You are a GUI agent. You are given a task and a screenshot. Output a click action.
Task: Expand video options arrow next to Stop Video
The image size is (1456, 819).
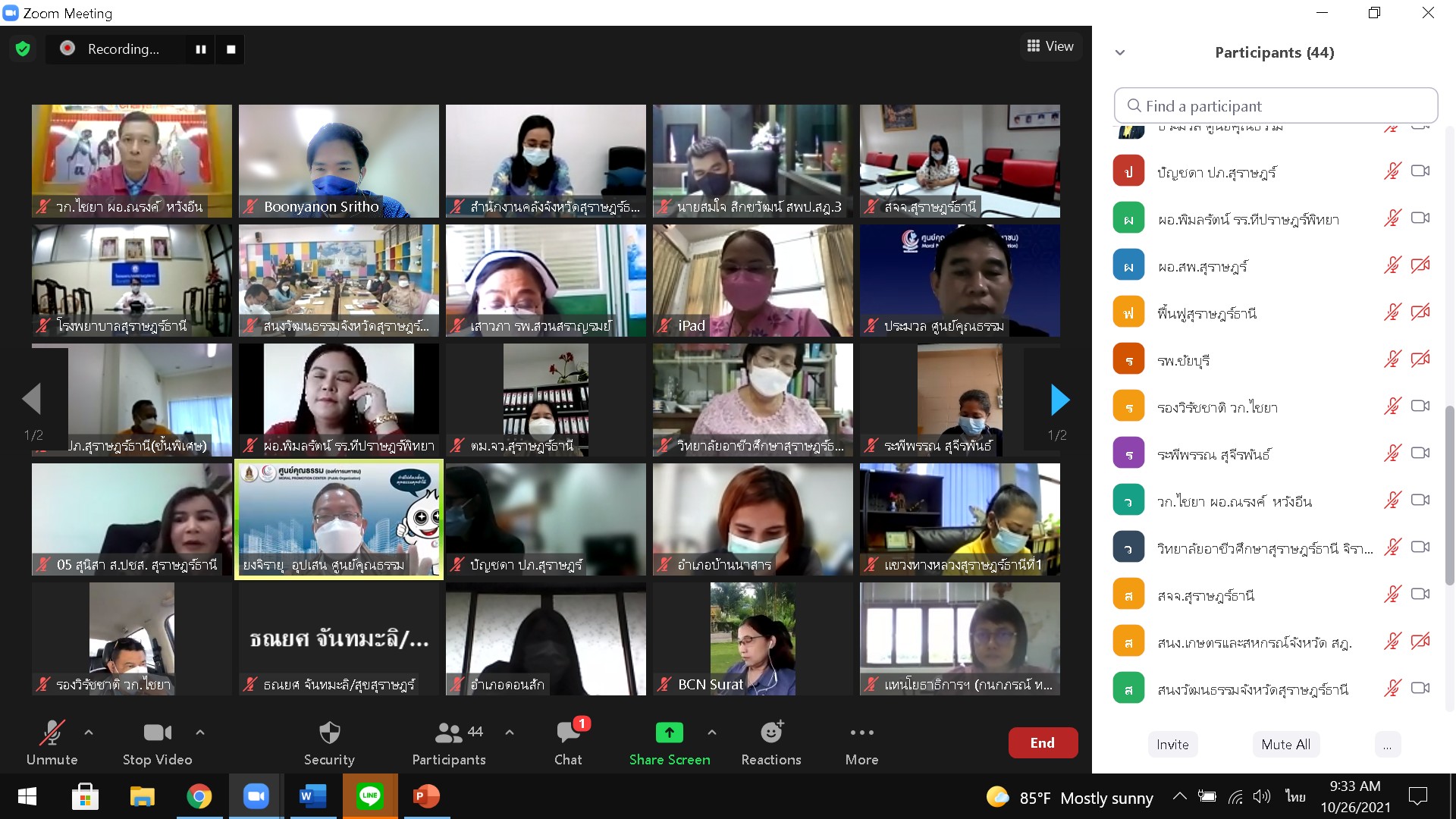coord(200,733)
